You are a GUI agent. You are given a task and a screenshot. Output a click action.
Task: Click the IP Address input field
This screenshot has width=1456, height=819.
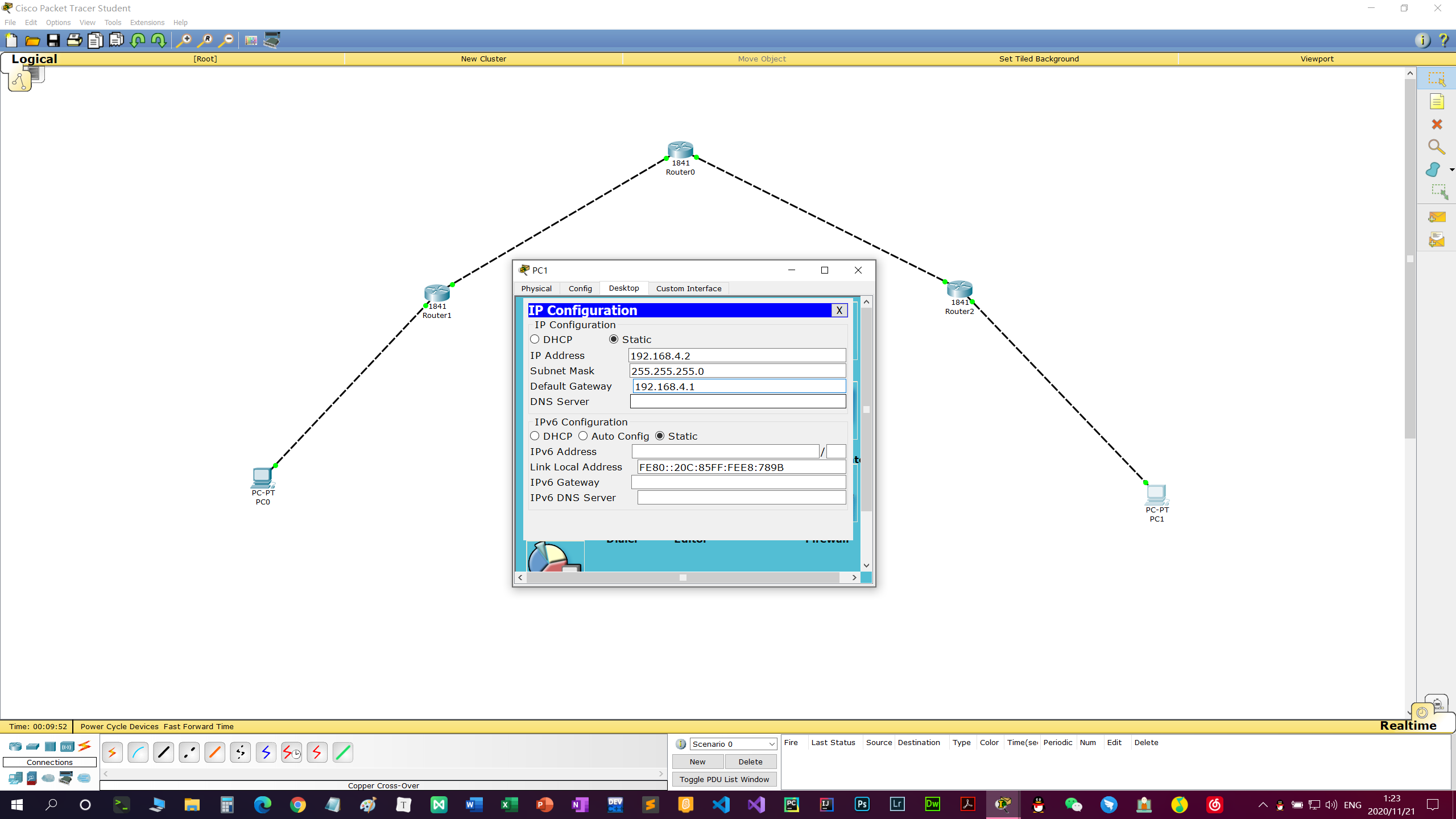tap(738, 355)
